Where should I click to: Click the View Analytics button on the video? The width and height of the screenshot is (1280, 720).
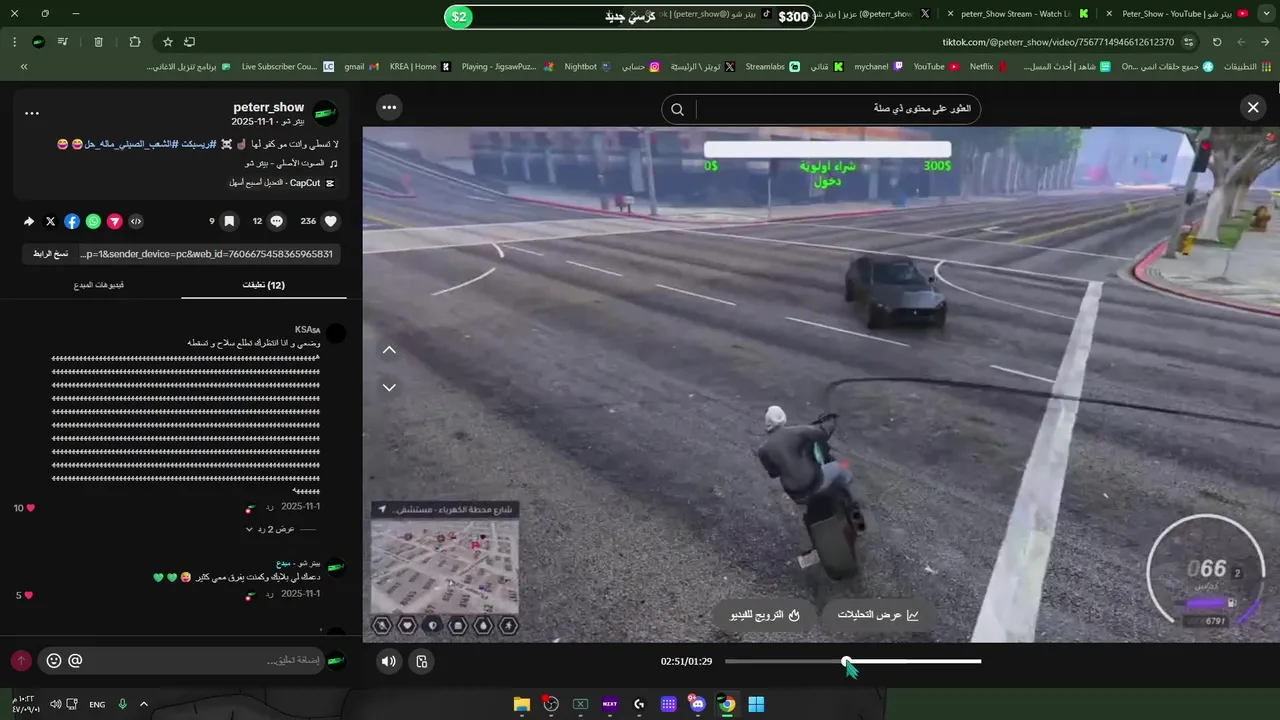pyautogui.click(x=877, y=615)
